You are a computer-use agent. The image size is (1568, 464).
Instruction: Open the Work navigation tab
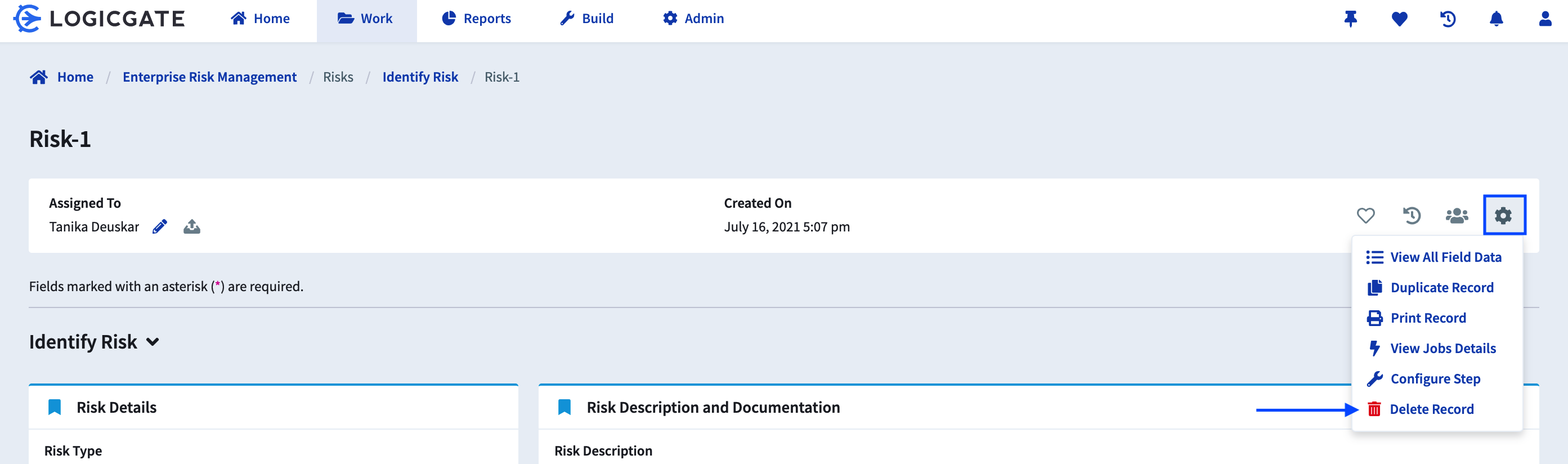click(x=366, y=19)
